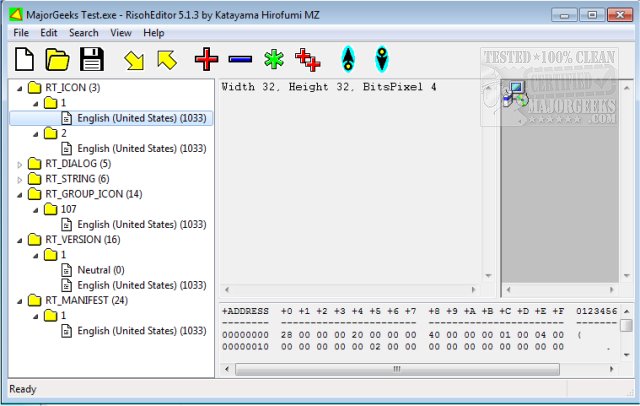This screenshot has height=406, width=640.
Task: Select the RT_STRING (6) label
Action: [77, 179]
